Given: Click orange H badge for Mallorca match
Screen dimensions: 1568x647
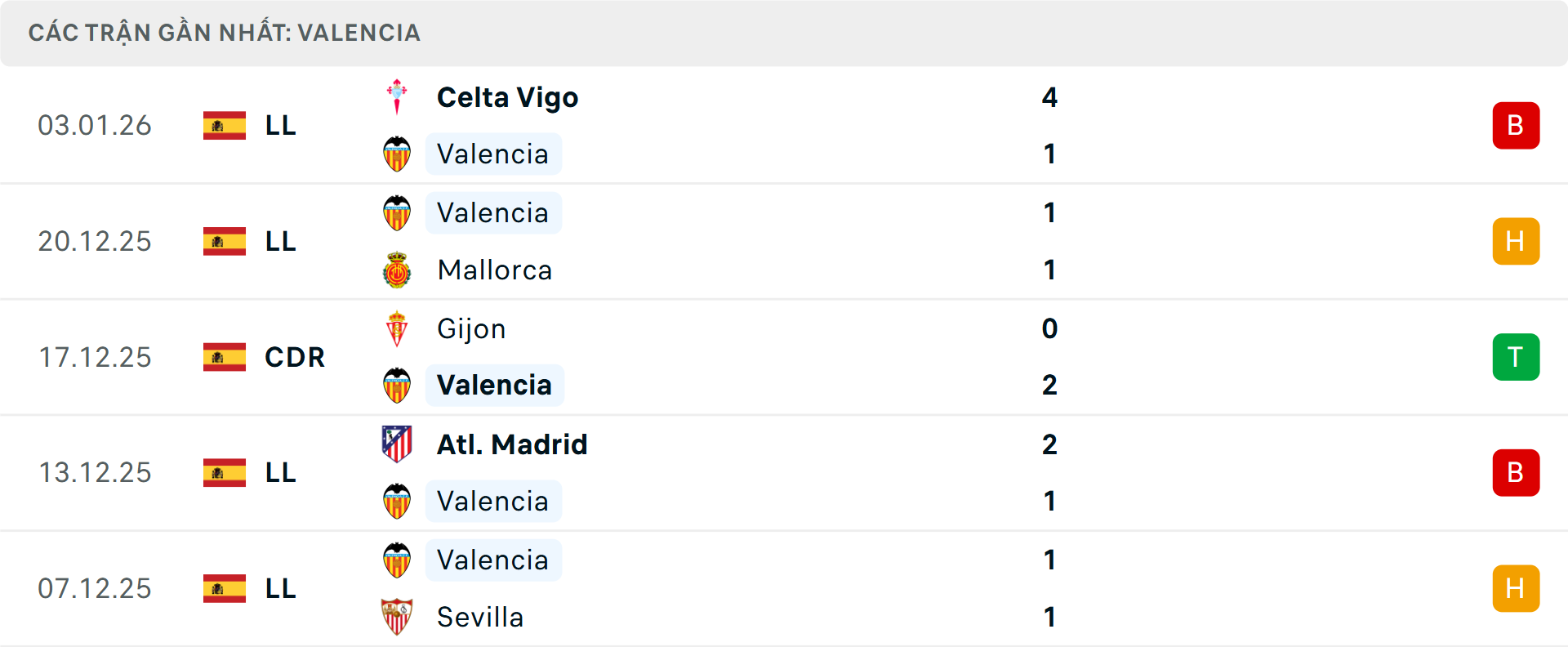Looking at the screenshot, I should click(1516, 241).
